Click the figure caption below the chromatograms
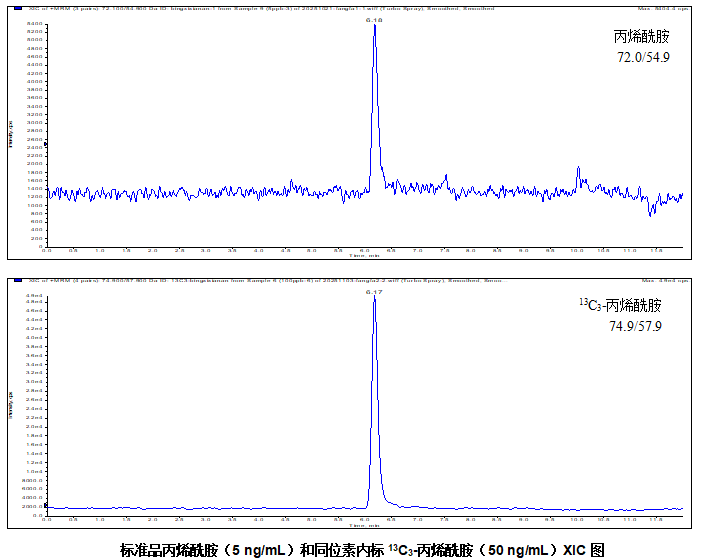Image resolution: width=701 pixels, height=560 pixels. (362, 549)
